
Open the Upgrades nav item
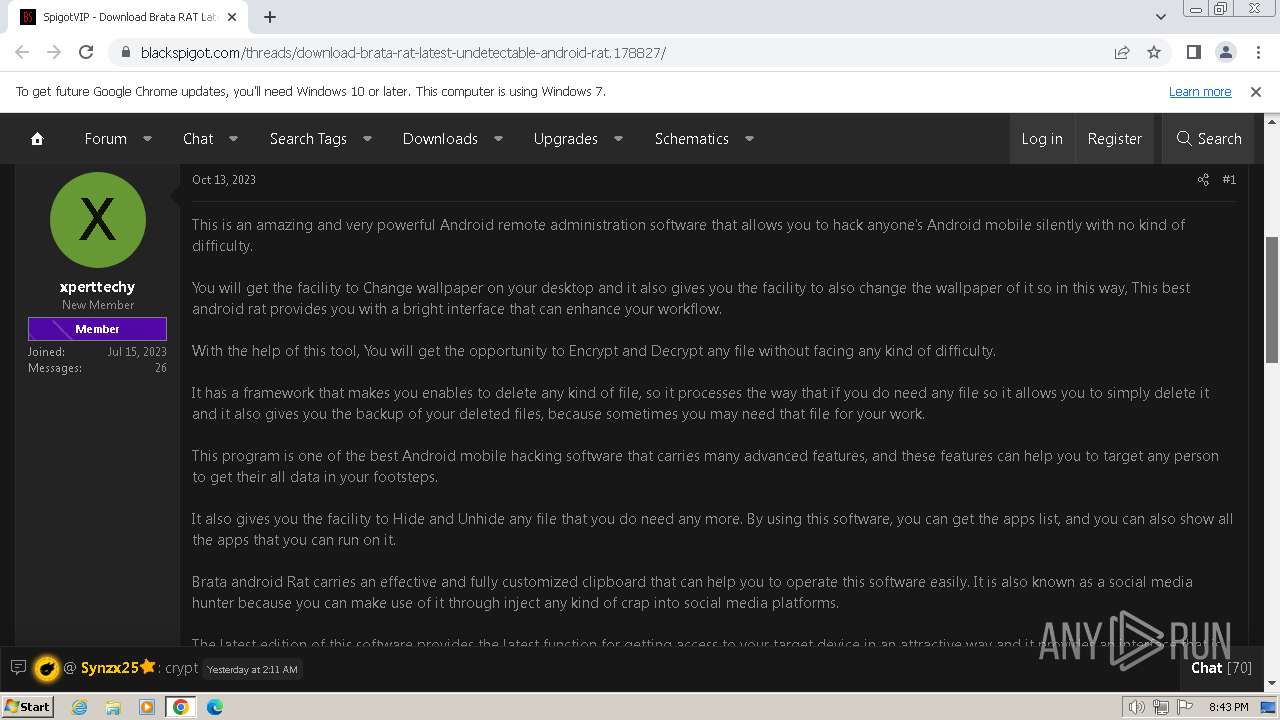pos(565,139)
